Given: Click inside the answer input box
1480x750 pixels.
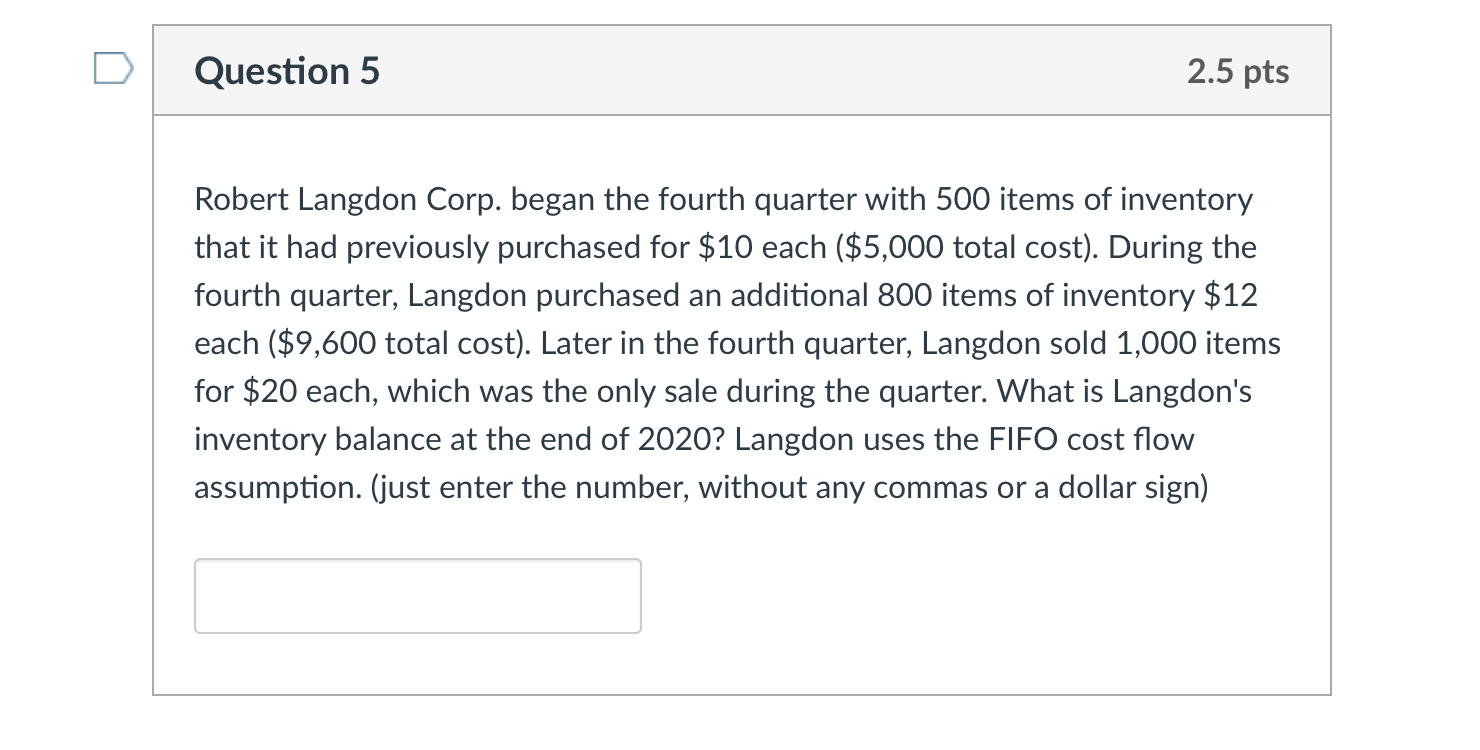Looking at the screenshot, I should 417,595.
